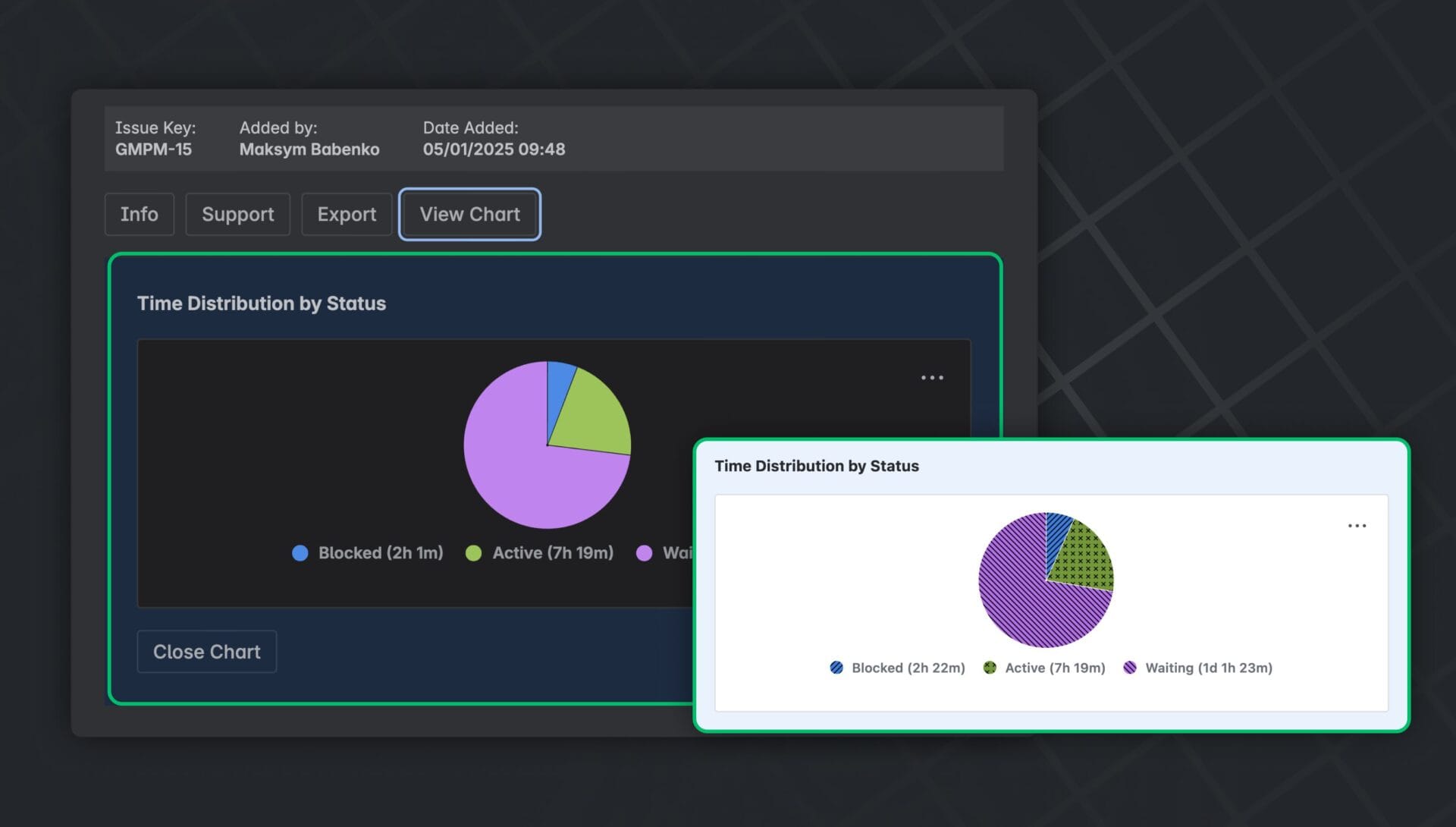The height and width of the screenshot is (827, 1456).
Task: Select the View Chart tab
Action: 469,214
